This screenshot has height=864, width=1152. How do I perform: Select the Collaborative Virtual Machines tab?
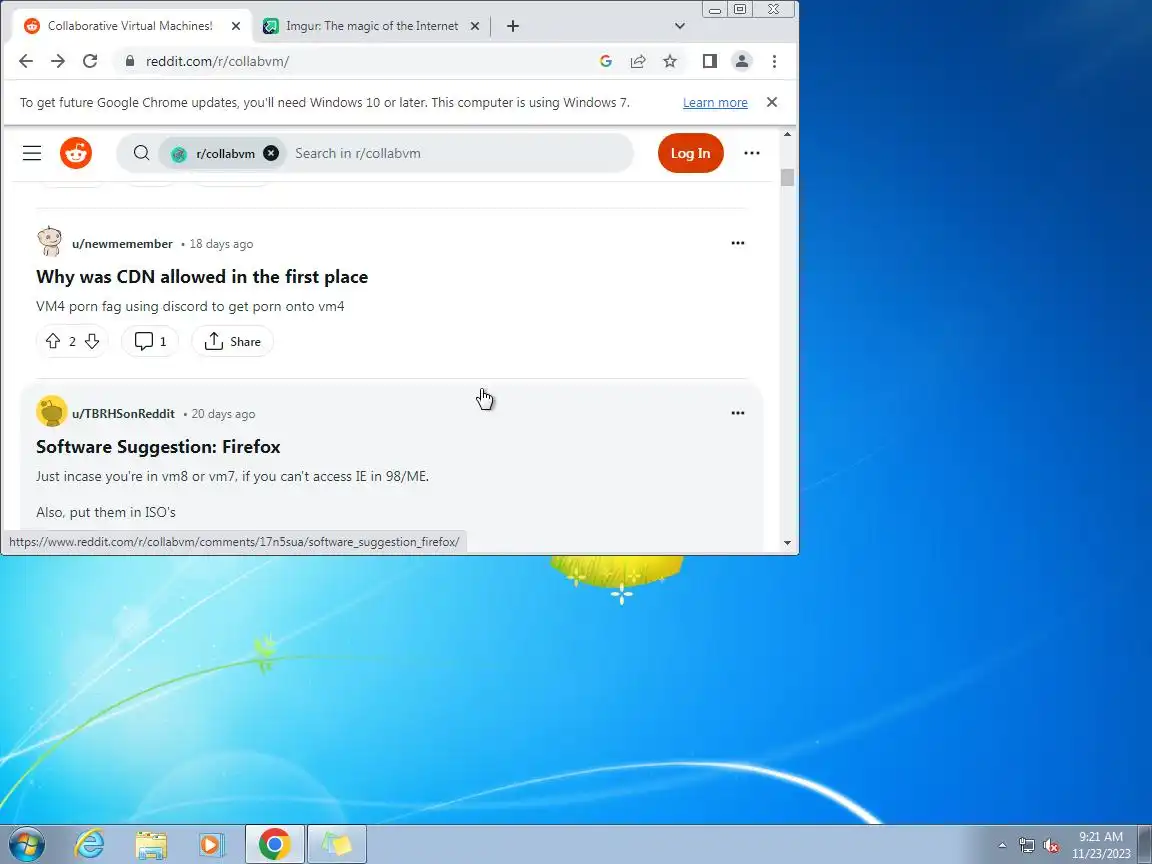coord(130,26)
